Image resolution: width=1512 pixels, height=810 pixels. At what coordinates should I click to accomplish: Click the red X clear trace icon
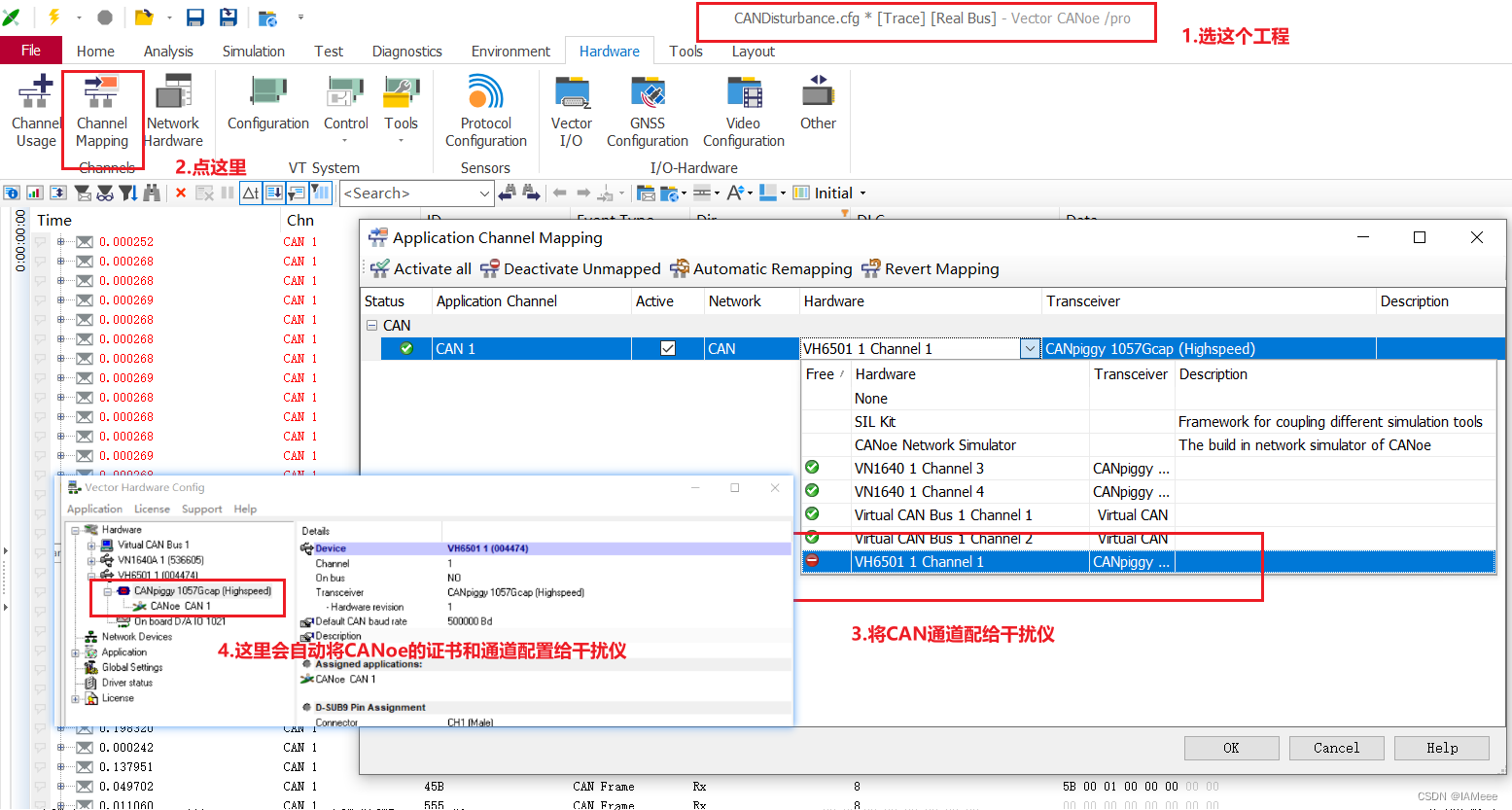click(181, 193)
